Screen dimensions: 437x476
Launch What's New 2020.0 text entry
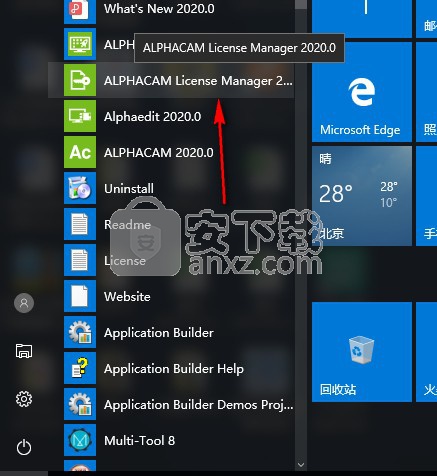coord(159,9)
